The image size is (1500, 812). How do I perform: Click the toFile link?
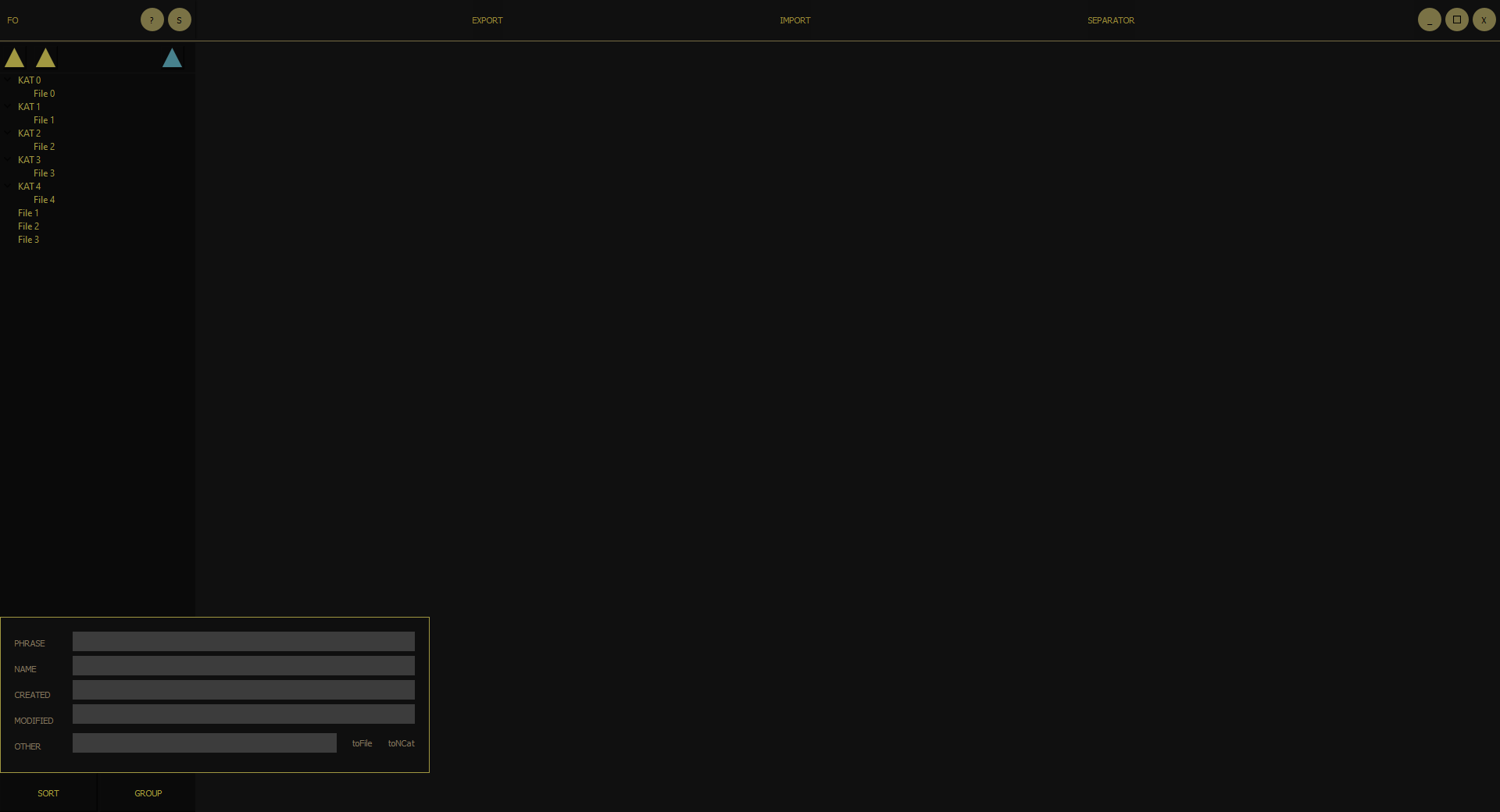tap(362, 743)
